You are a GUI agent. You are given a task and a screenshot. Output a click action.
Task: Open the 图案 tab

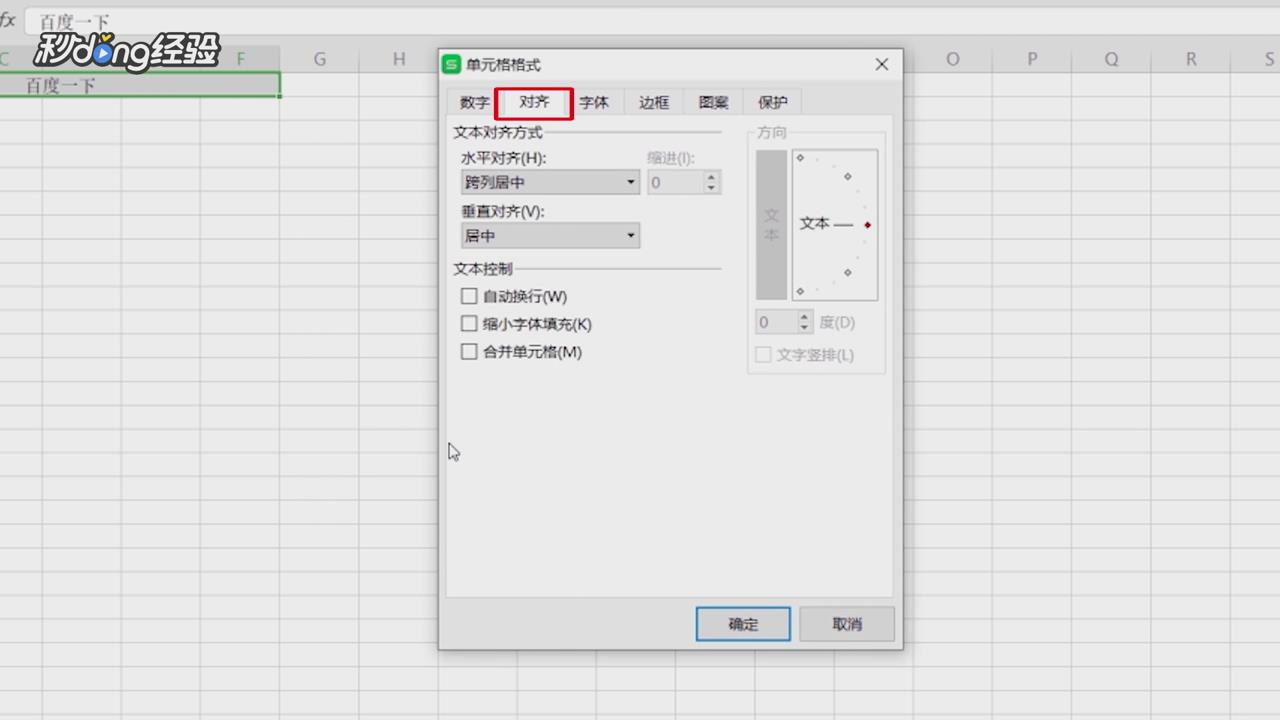(x=714, y=102)
